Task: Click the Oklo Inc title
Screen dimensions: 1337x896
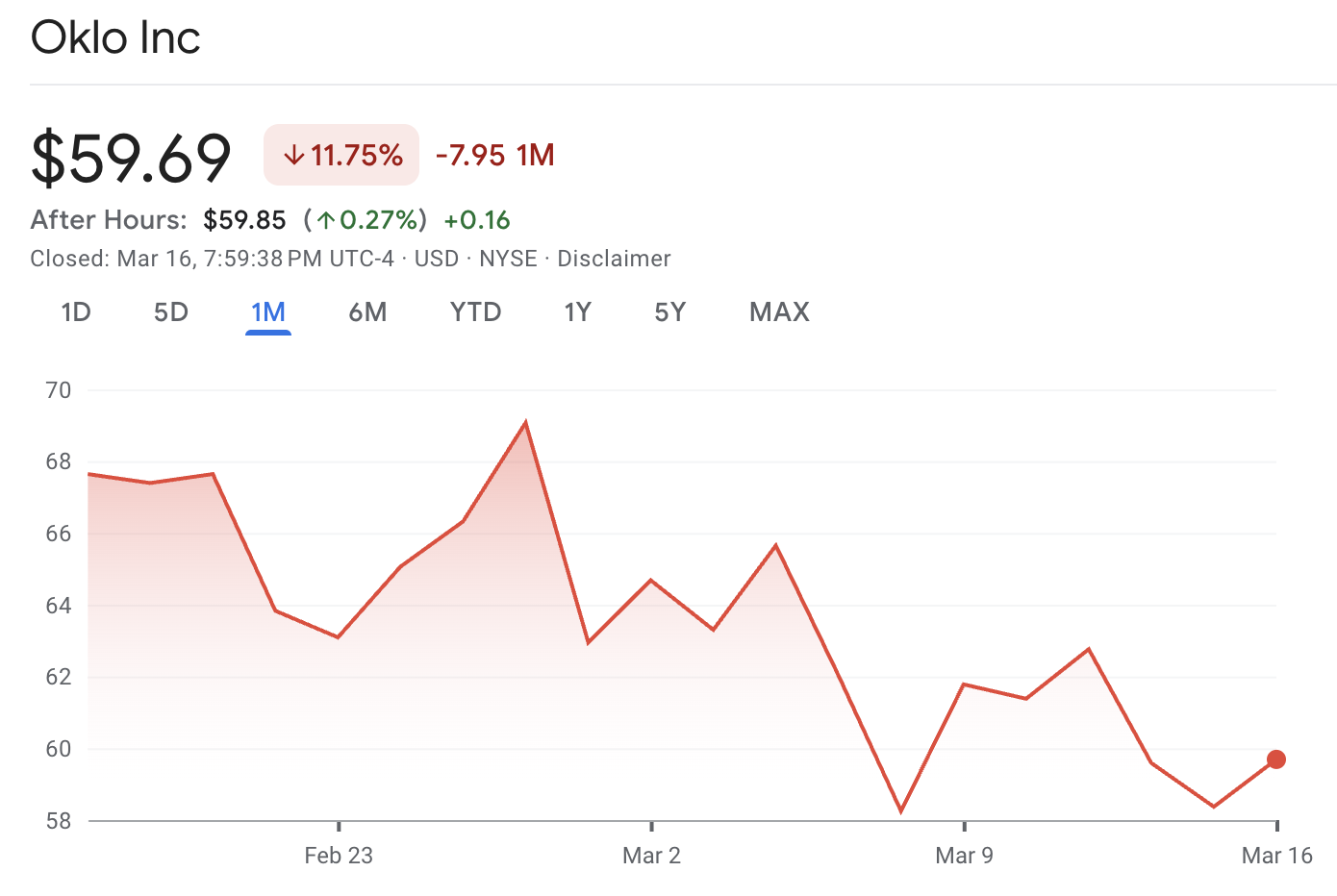Action: coord(114,37)
